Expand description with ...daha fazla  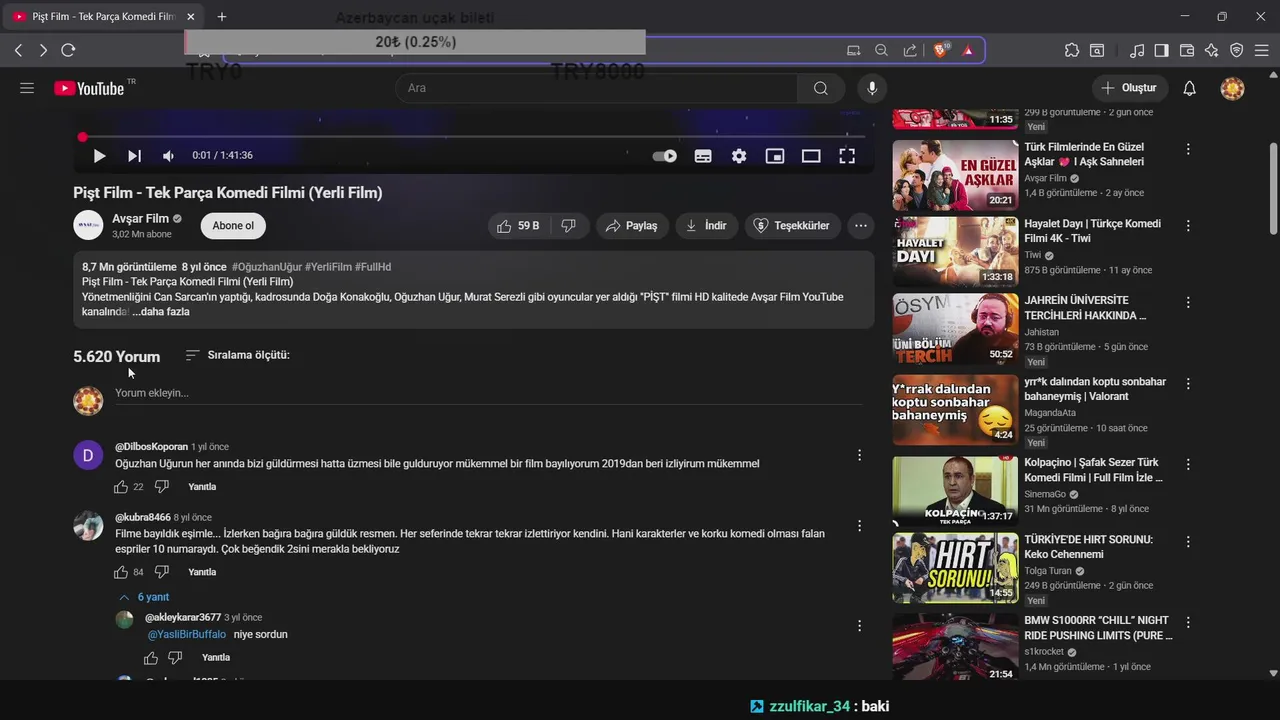tap(161, 312)
